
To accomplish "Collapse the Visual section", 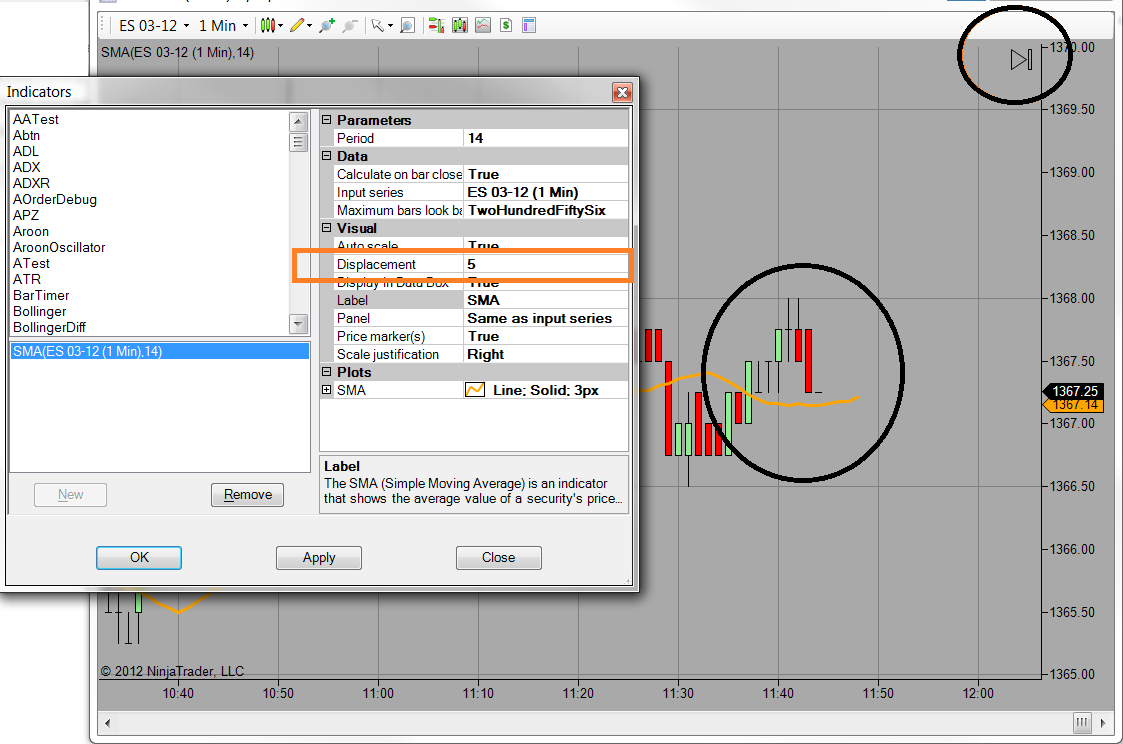I will [x=327, y=228].
